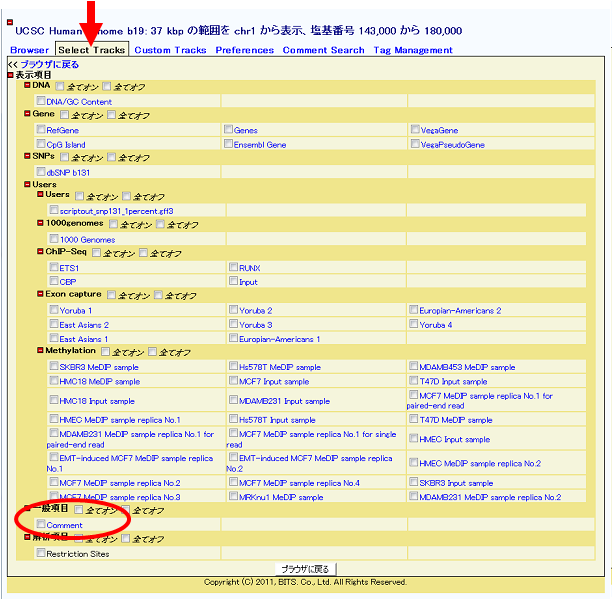Image resolution: width=612 pixels, height=600 pixels.
Task: Check the East Asians 1 checkbox
Action: pyautogui.click(x=54, y=338)
